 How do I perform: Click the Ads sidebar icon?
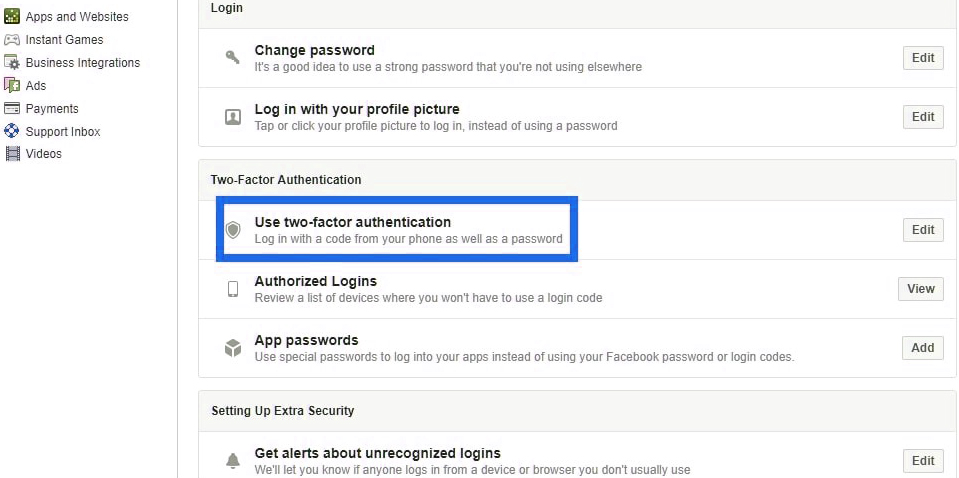[x=12, y=86]
